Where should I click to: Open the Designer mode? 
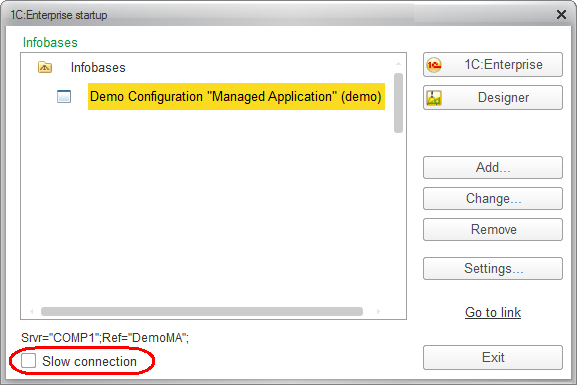point(493,98)
